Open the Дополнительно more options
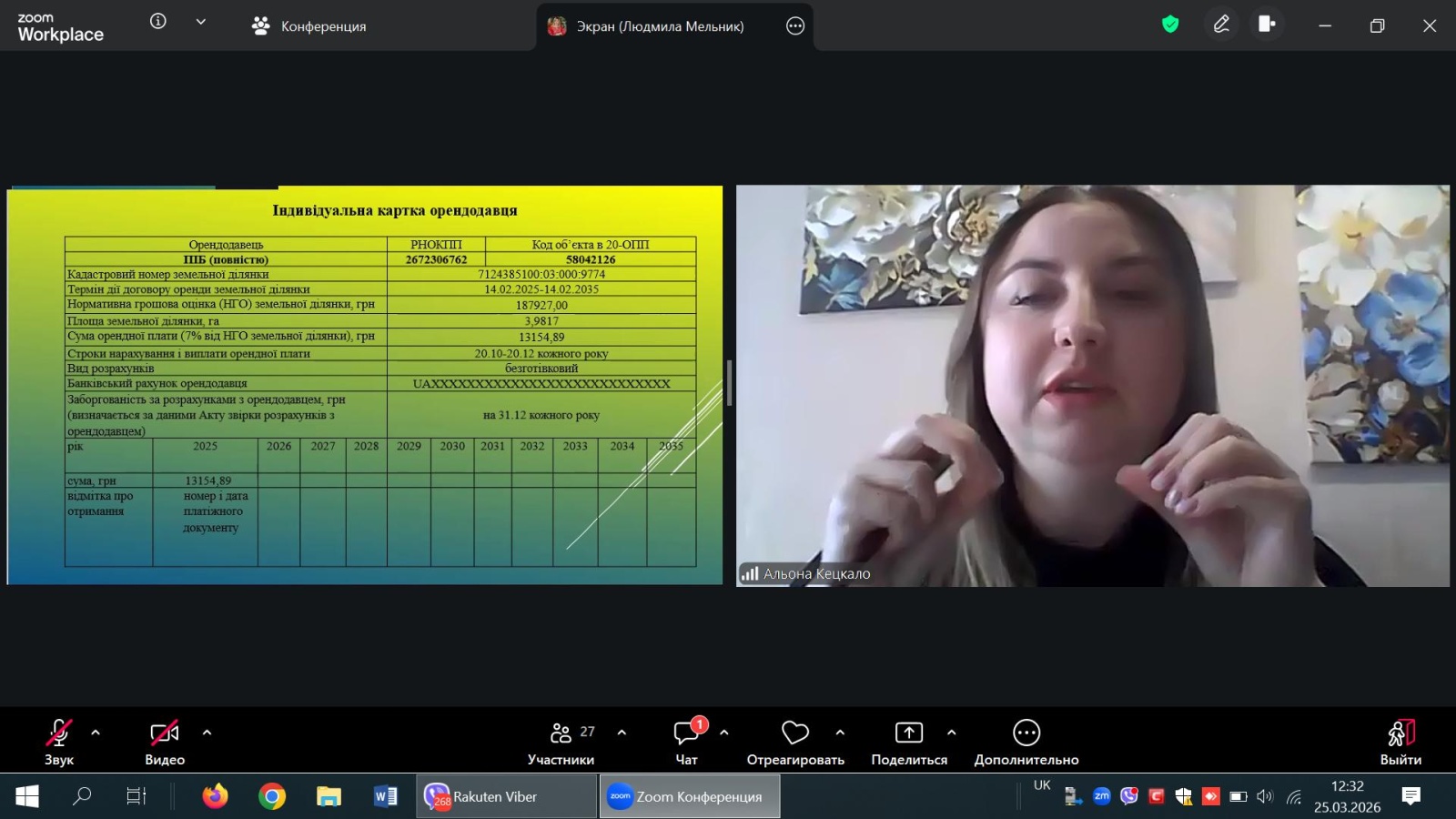1456x819 pixels. pyautogui.click(x=1026, y=742)
